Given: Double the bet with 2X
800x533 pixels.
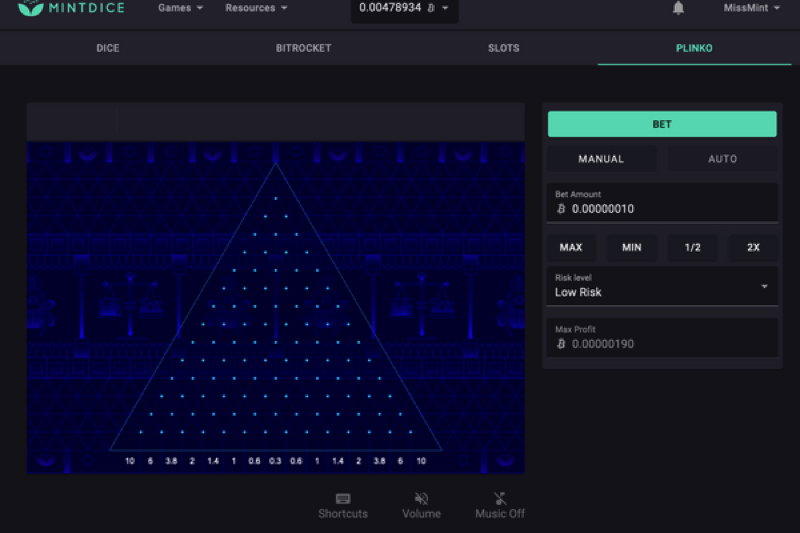Looking at the screenshot, I should [x=753, y=247].
